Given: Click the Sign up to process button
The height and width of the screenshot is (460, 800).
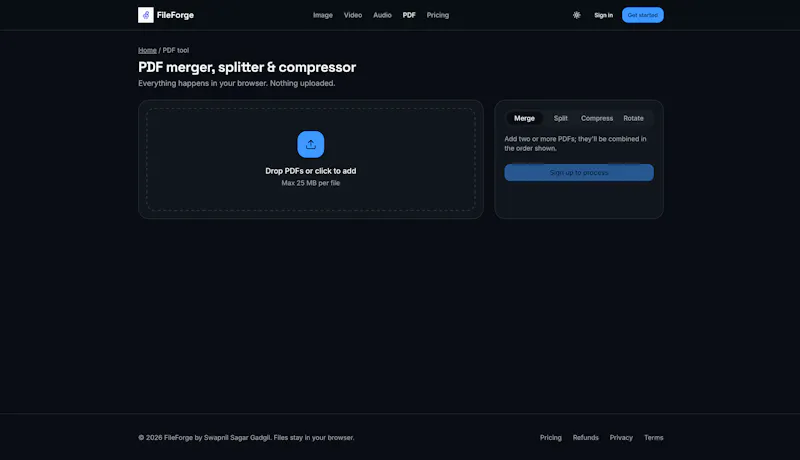Looking at the screenshot, I should 579,172.
